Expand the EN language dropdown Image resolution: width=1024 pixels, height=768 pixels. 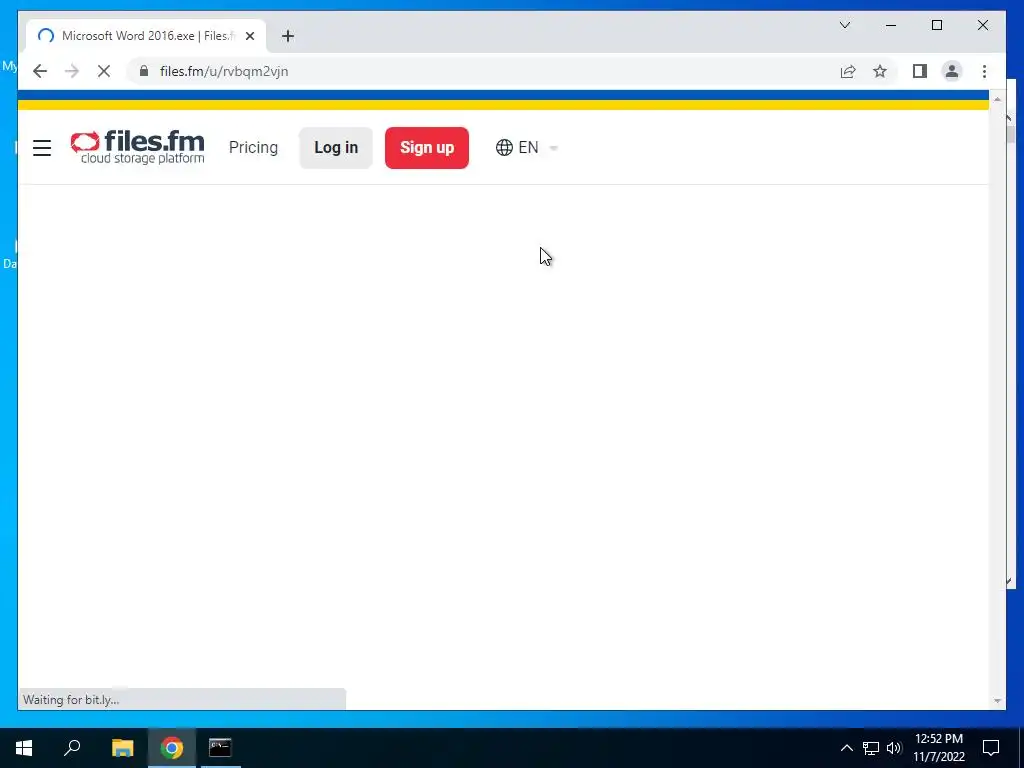pos(527,148)
